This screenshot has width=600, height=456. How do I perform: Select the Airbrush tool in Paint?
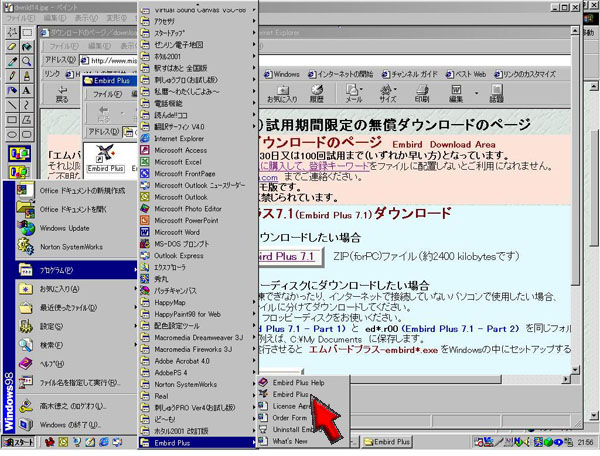pyautogui.click(x=12, y=91)
